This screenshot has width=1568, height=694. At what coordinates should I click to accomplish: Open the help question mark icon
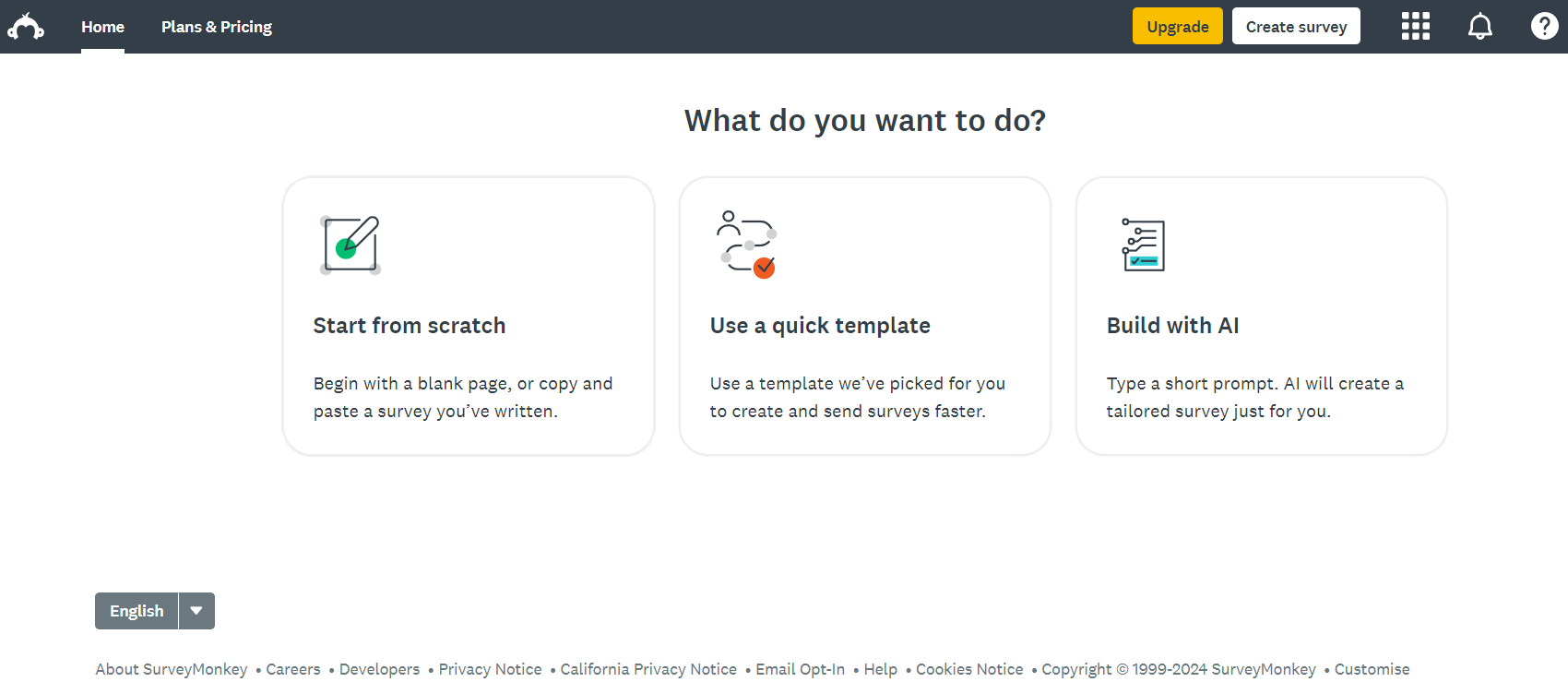(1545, 26)
